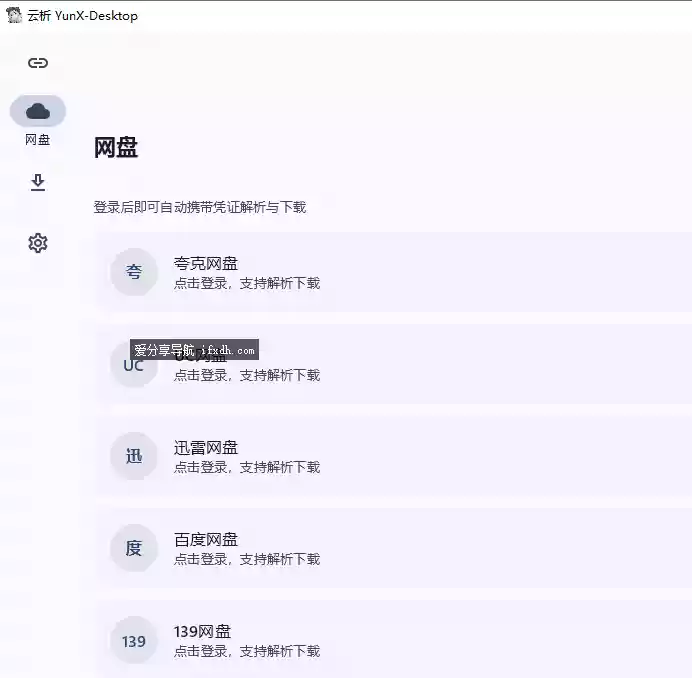Image resolution: width=692 pixels, height=678 pixels.
Task: Click the 夸 avatar for Quark drive
Action: [134, 272]
